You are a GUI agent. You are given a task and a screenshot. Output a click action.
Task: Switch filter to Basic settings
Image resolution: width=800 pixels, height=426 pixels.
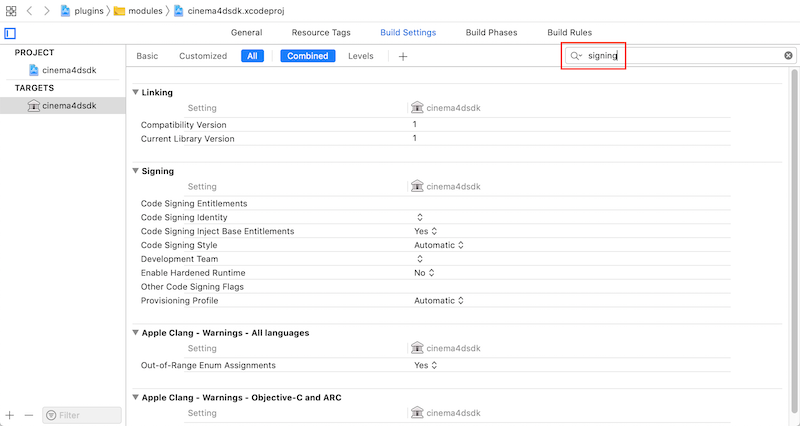[147, 56]
